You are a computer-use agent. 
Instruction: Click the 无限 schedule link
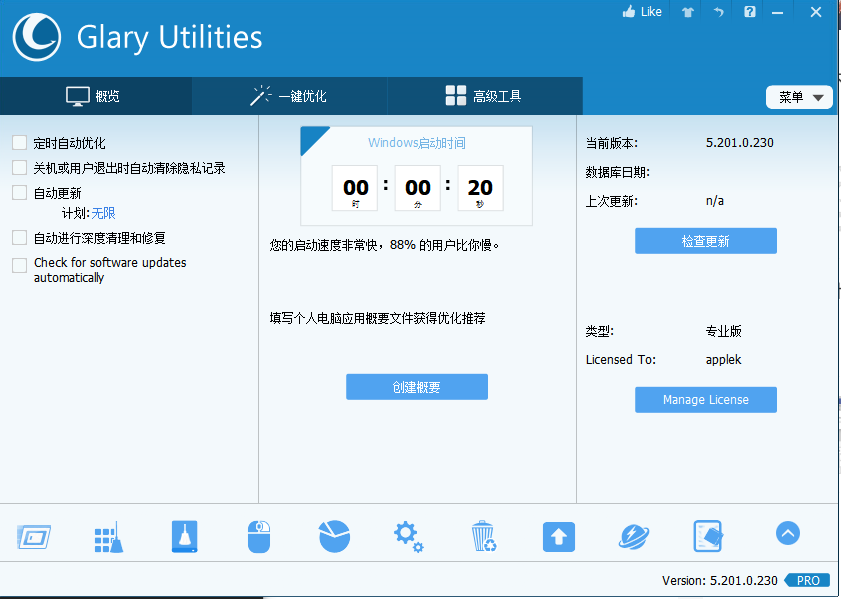click(104, 213)
